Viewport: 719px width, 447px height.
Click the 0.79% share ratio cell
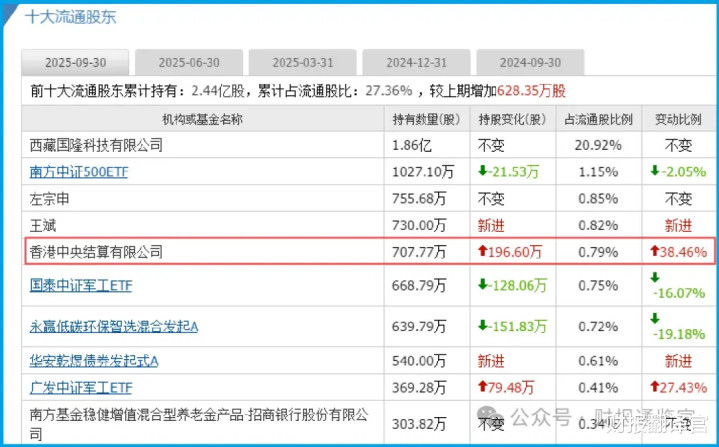coord(598,252)
